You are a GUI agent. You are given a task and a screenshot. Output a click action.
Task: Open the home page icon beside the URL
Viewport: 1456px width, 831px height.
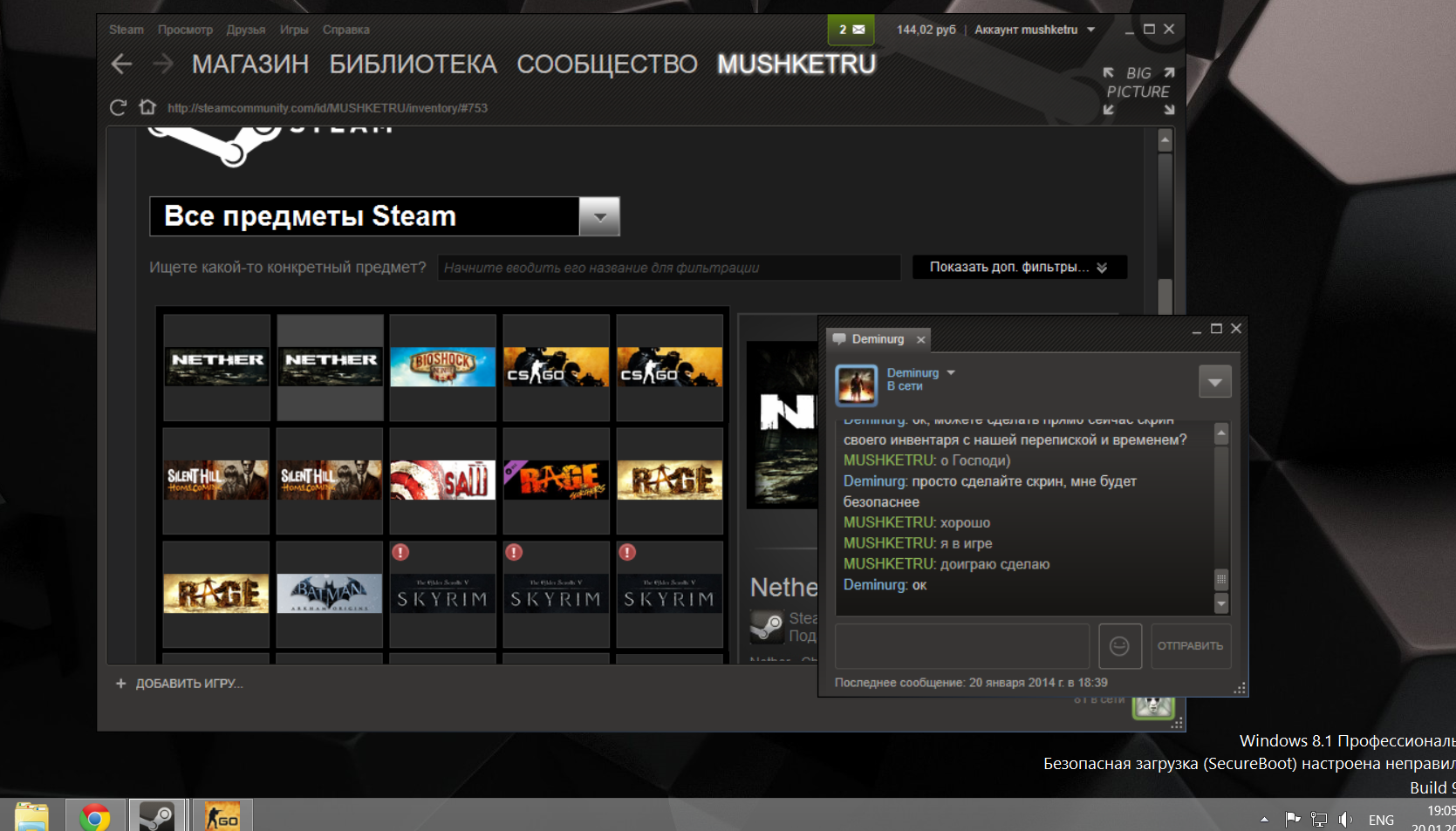tap(147, 107)
